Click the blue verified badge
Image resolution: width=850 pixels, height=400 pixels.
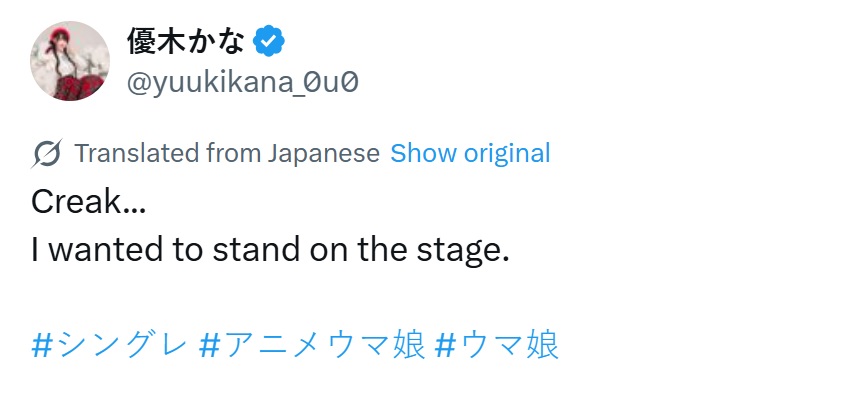(269, 41)
